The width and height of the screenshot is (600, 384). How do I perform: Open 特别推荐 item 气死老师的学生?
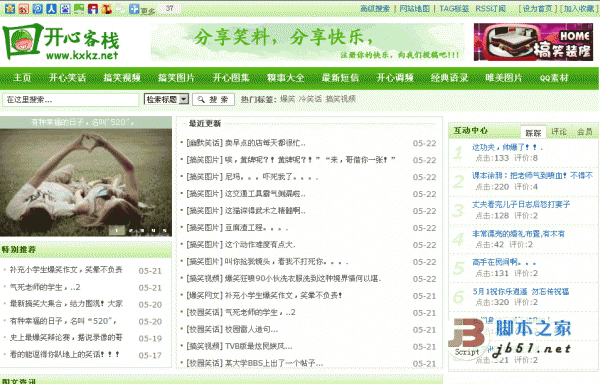[x=45, y=287]
